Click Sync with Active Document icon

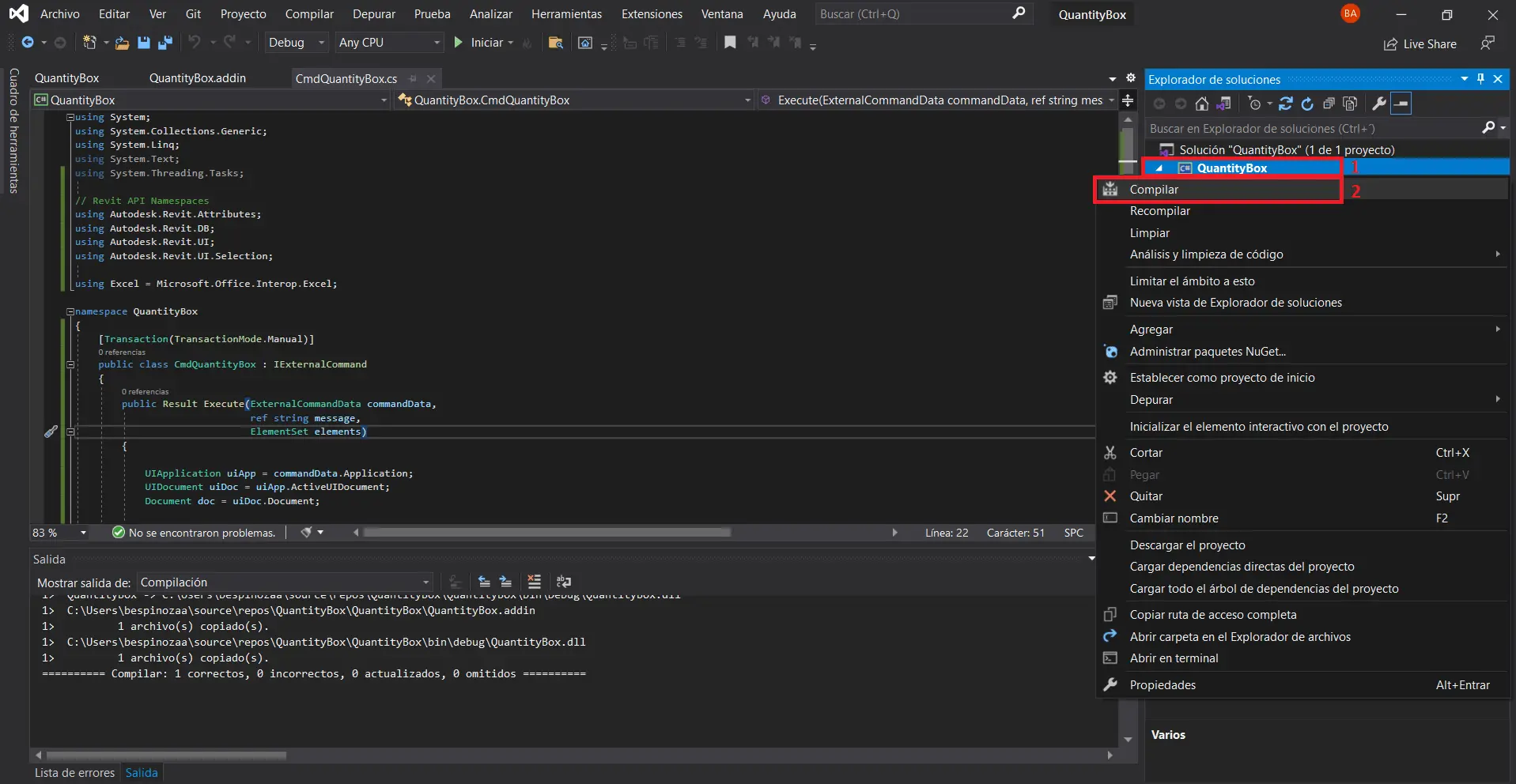tap(1286, 104)
